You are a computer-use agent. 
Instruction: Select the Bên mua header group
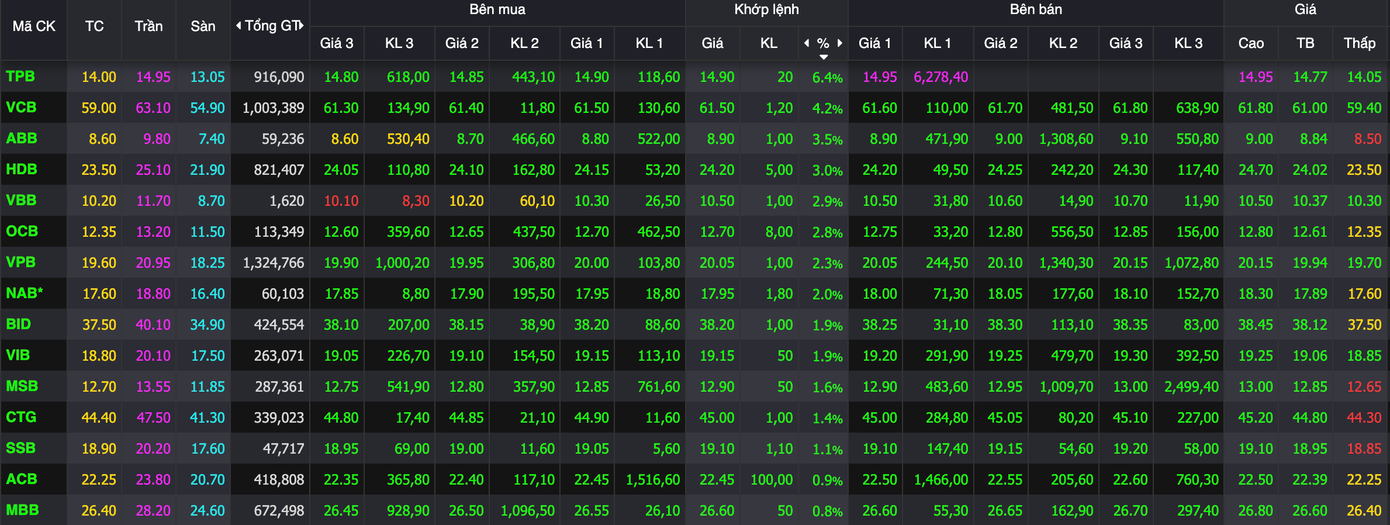pos(497,10)
